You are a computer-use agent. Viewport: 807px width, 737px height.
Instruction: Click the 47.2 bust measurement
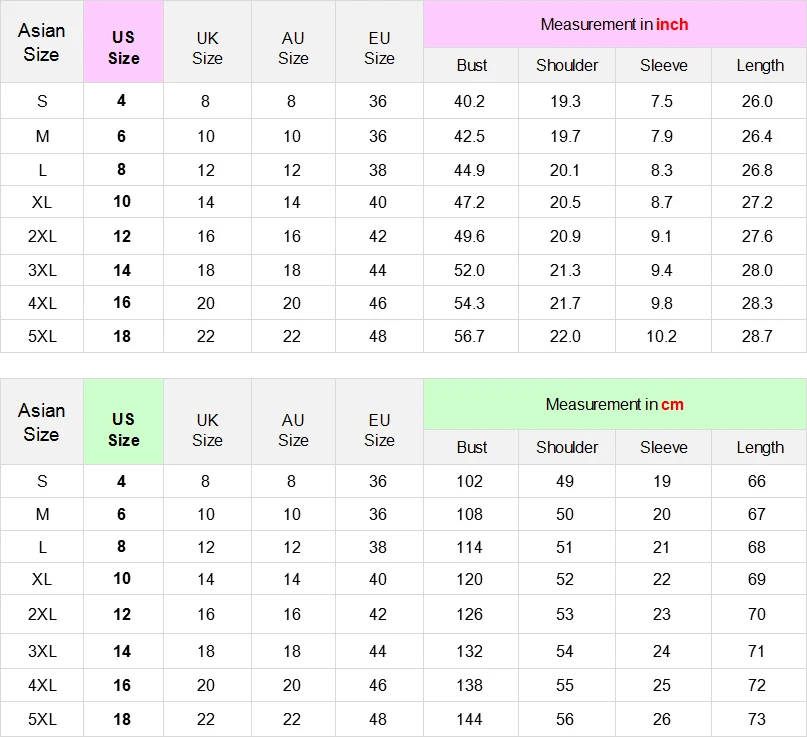[x=469, y=202]
